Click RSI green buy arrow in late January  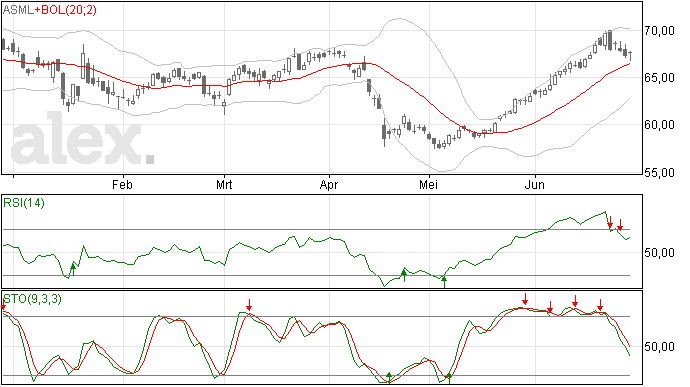click(73, 268)
